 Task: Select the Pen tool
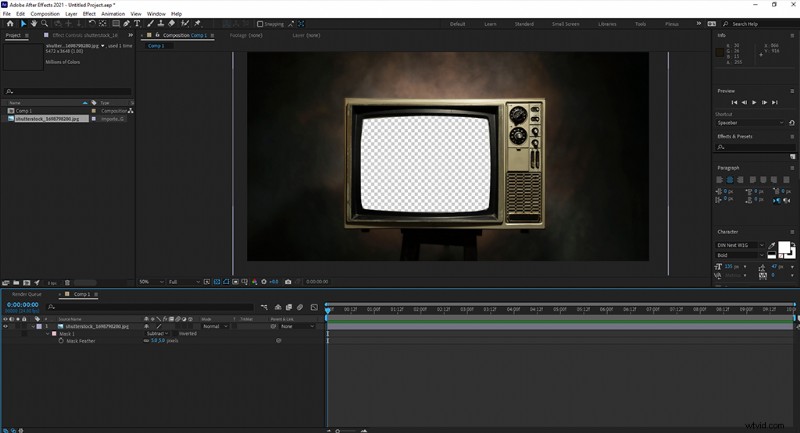[x=127, y=23]
